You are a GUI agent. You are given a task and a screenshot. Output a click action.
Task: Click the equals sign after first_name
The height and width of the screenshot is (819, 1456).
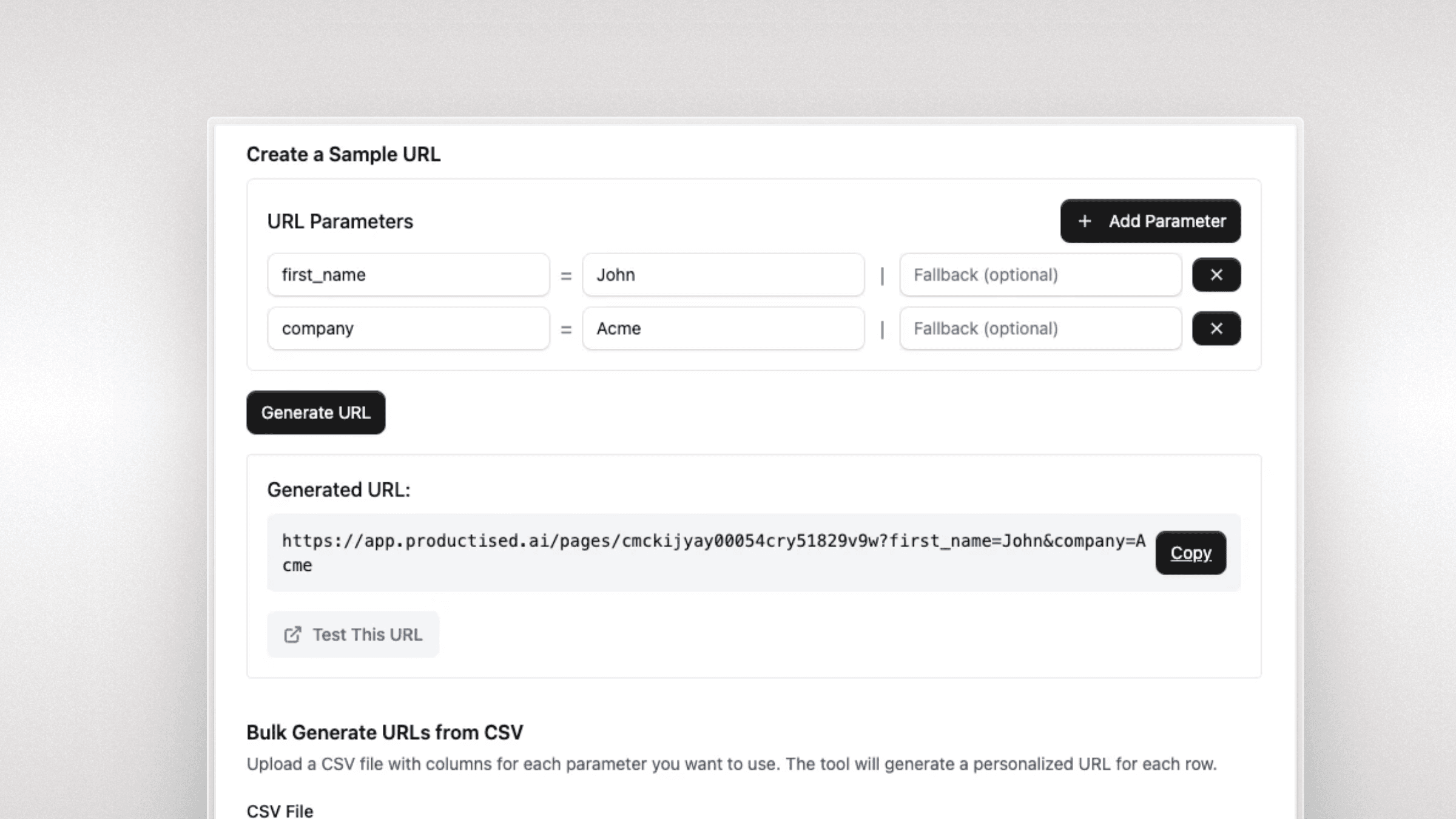click(x=566, y=276)
